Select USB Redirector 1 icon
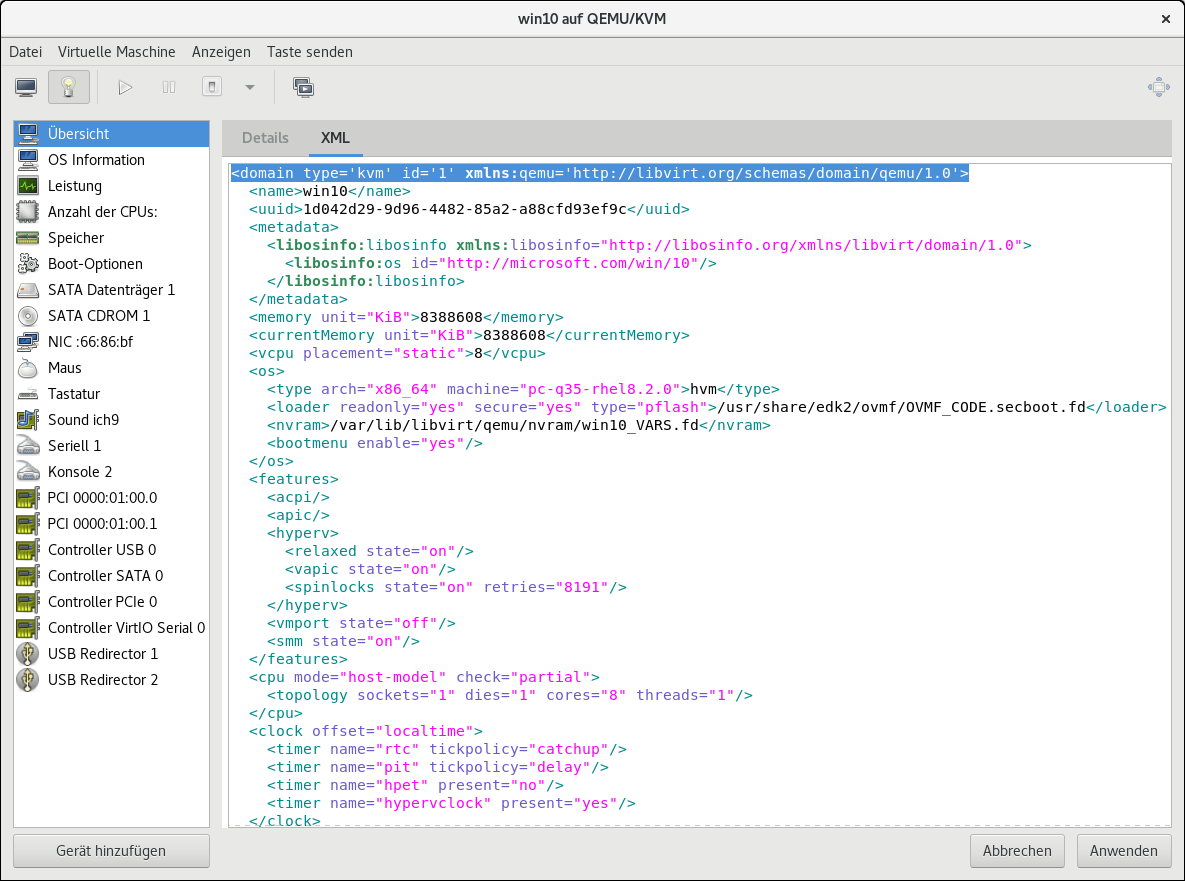1185x881 pixels. tap(28, 654)
